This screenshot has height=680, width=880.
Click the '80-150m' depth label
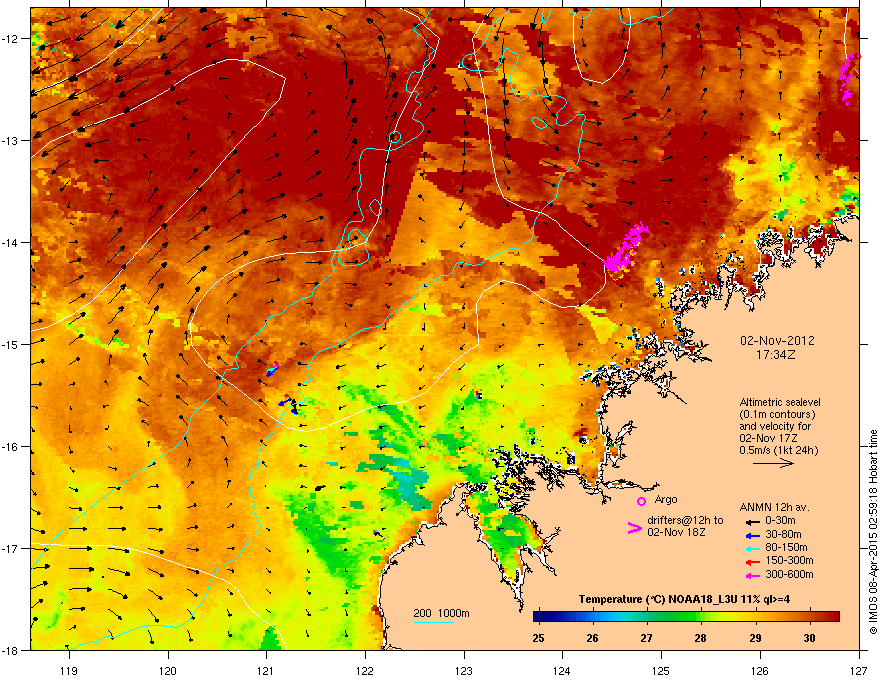coord(786,547)
